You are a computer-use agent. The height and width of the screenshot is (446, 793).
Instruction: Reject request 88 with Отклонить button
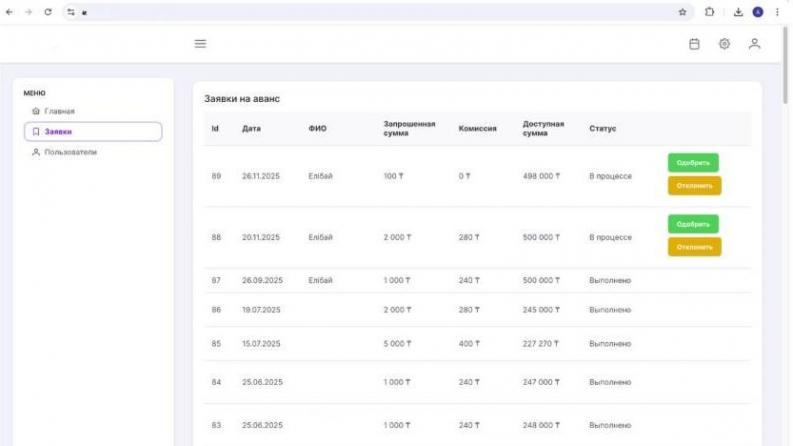click(694, 246)
